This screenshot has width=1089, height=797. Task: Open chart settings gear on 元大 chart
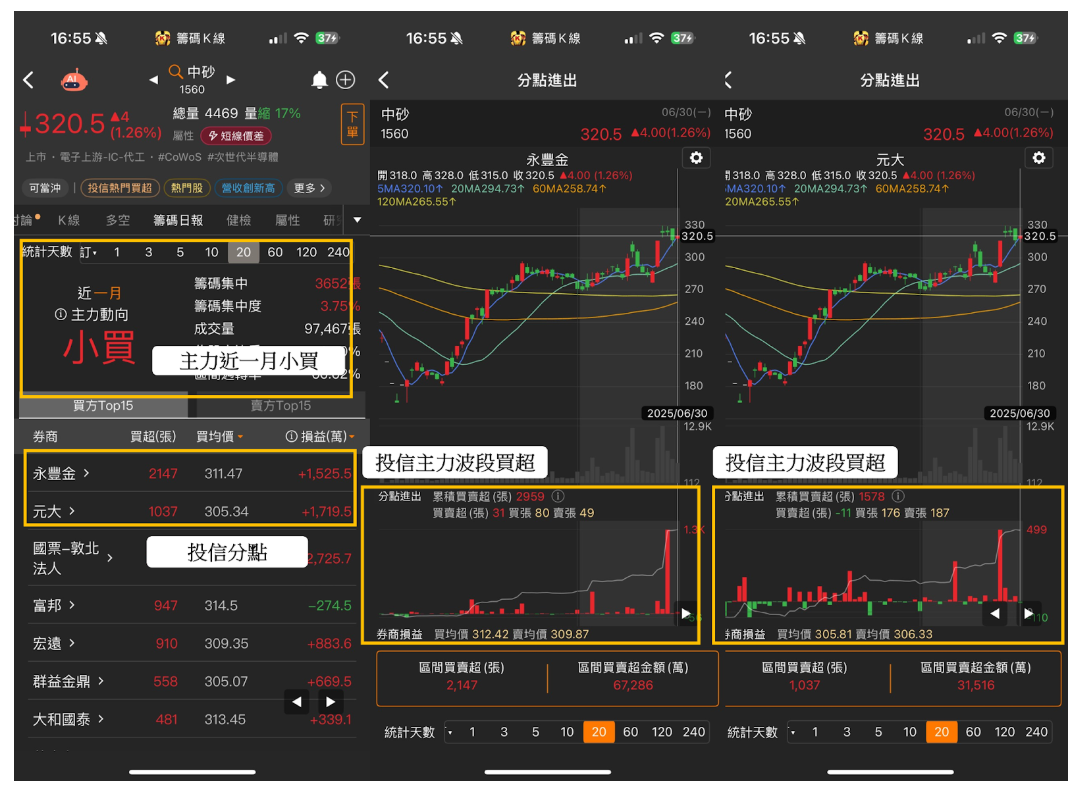(1039, 158)
